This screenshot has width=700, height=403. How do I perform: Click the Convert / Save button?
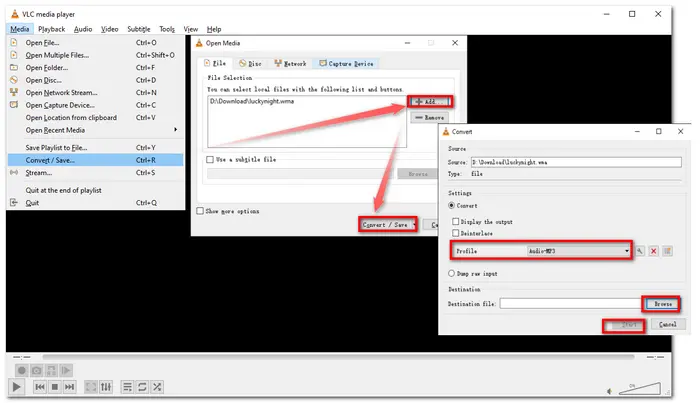click(385, 224)
